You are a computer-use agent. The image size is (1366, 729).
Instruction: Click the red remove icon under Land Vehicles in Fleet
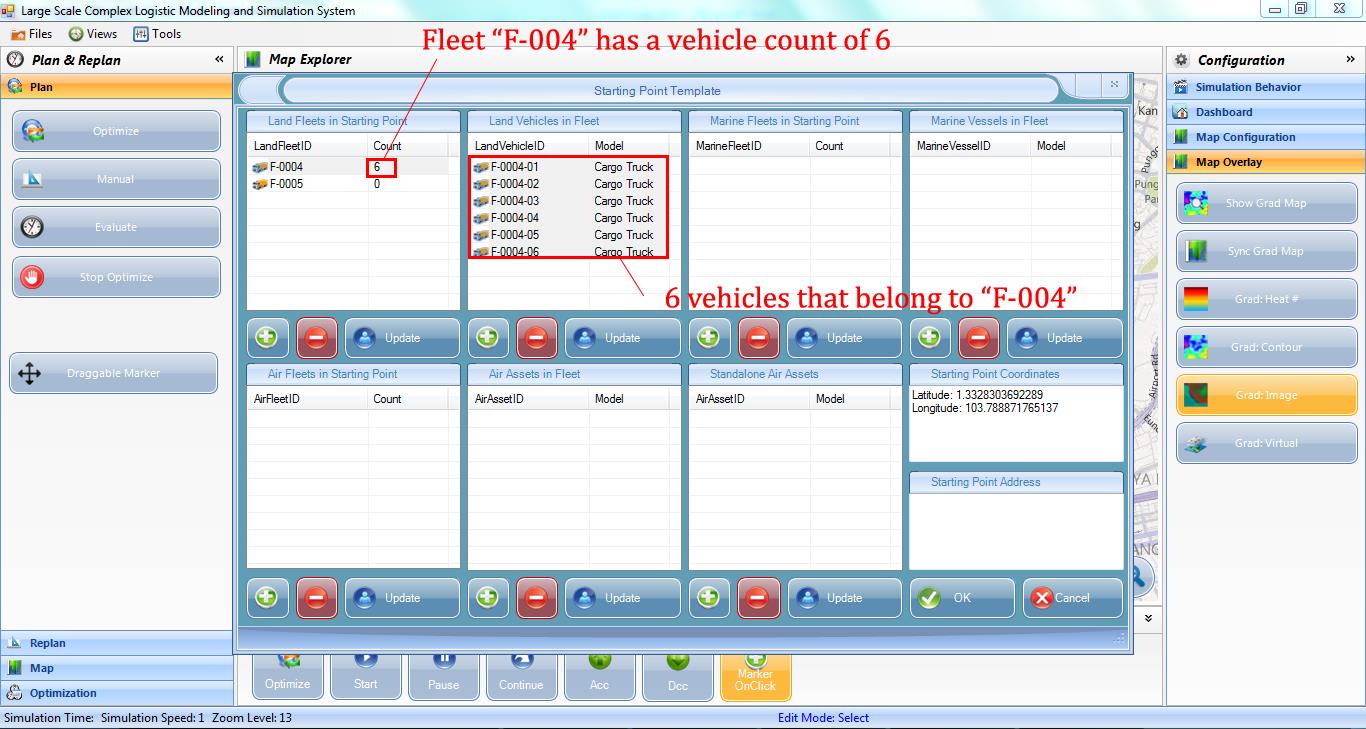[x=537, y=337]
